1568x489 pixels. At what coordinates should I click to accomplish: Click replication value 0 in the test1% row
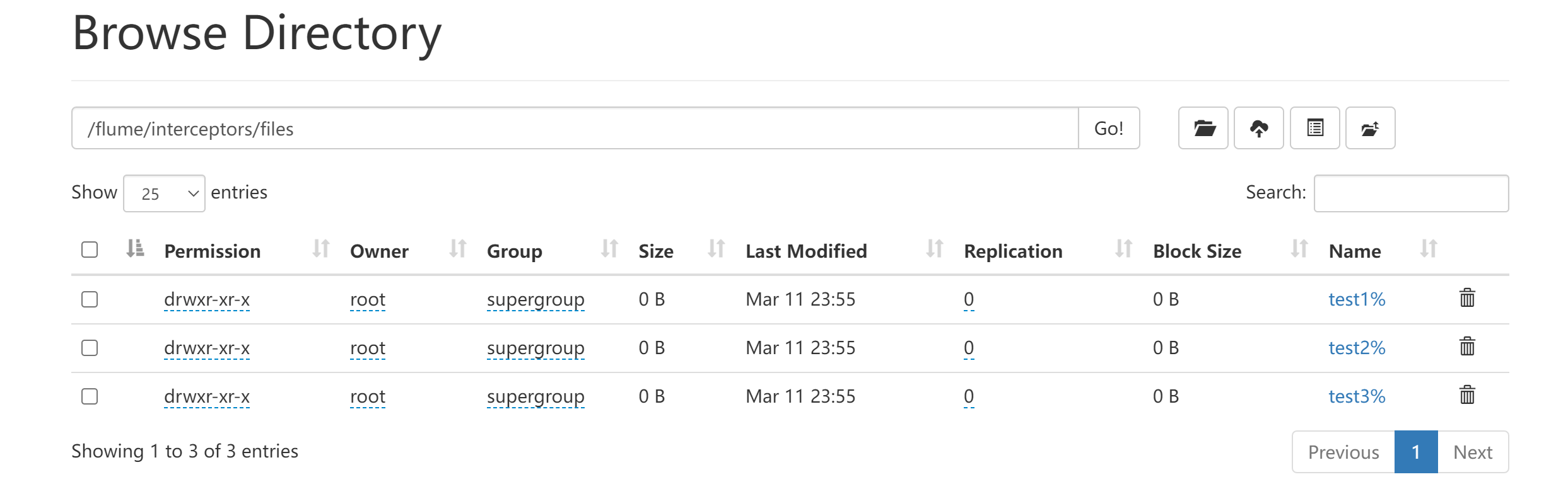tap(969, 299)
